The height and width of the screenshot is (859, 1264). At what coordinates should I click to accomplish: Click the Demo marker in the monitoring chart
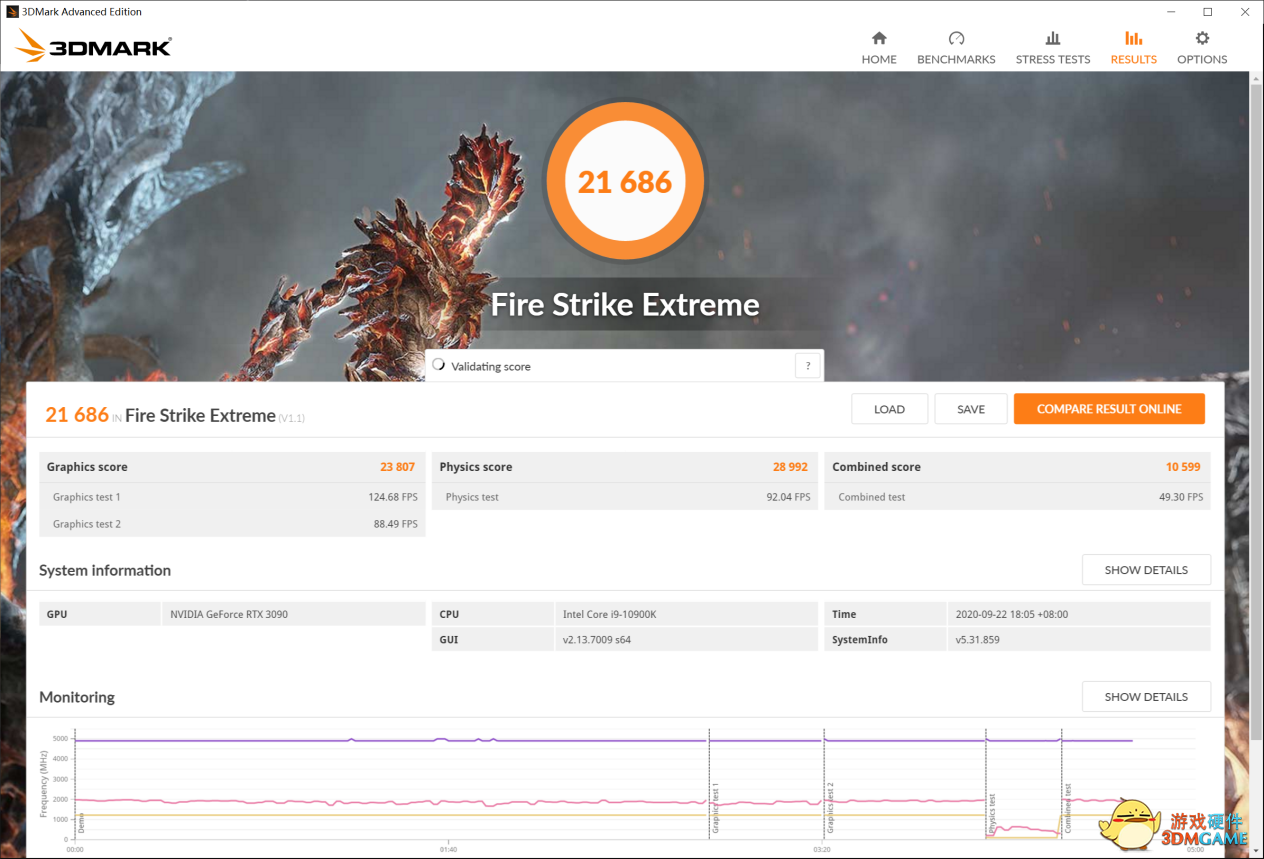coord(81,823)
